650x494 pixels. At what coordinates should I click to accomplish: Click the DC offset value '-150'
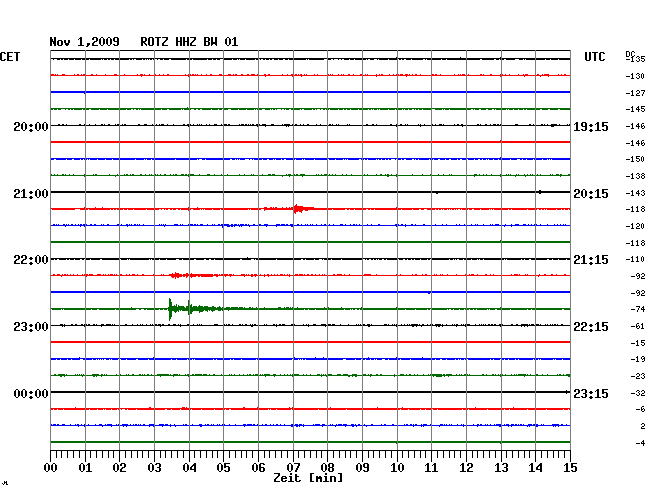tap(635, 159)
